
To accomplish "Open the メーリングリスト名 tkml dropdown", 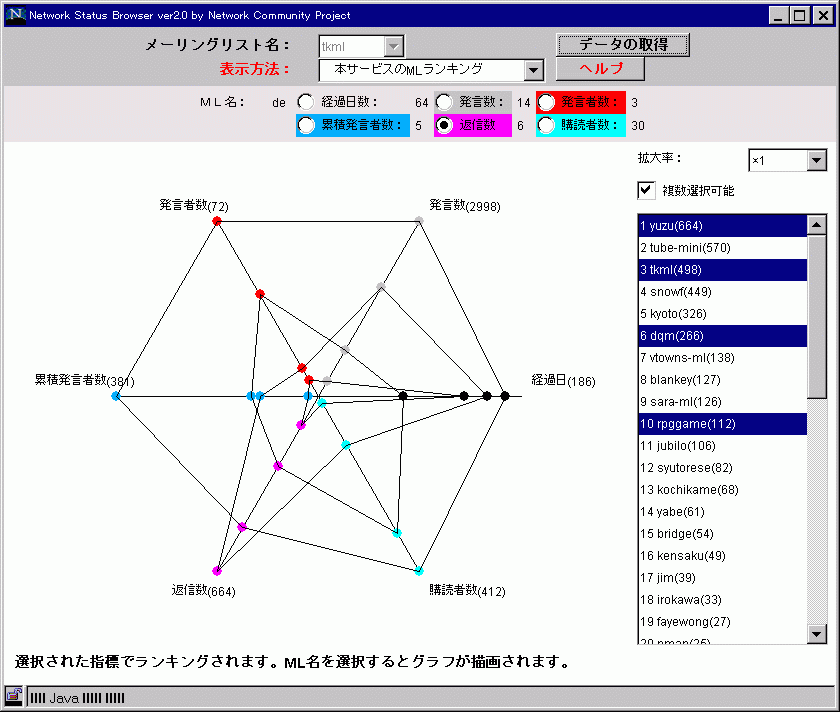I will pyautogui.click(x=394, y=46).
